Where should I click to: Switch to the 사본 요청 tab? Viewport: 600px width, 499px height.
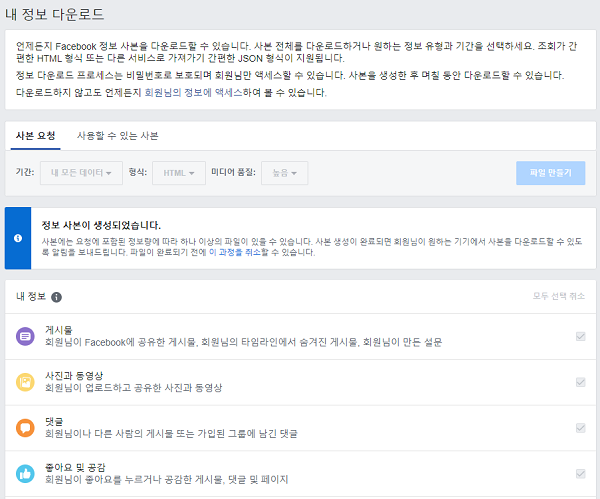[36, 135]
